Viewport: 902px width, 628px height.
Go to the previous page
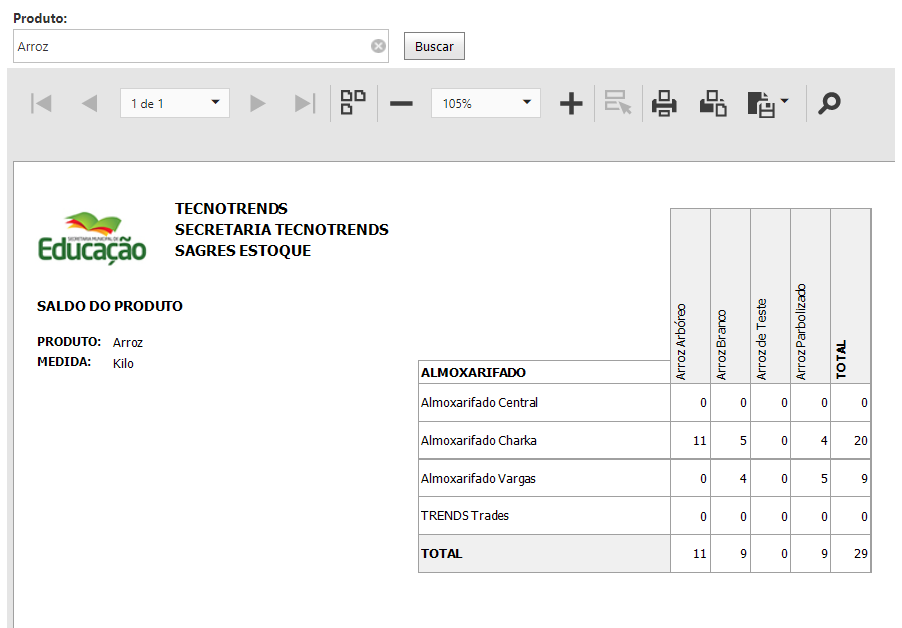pyautogui.click(x=90, y=103)
